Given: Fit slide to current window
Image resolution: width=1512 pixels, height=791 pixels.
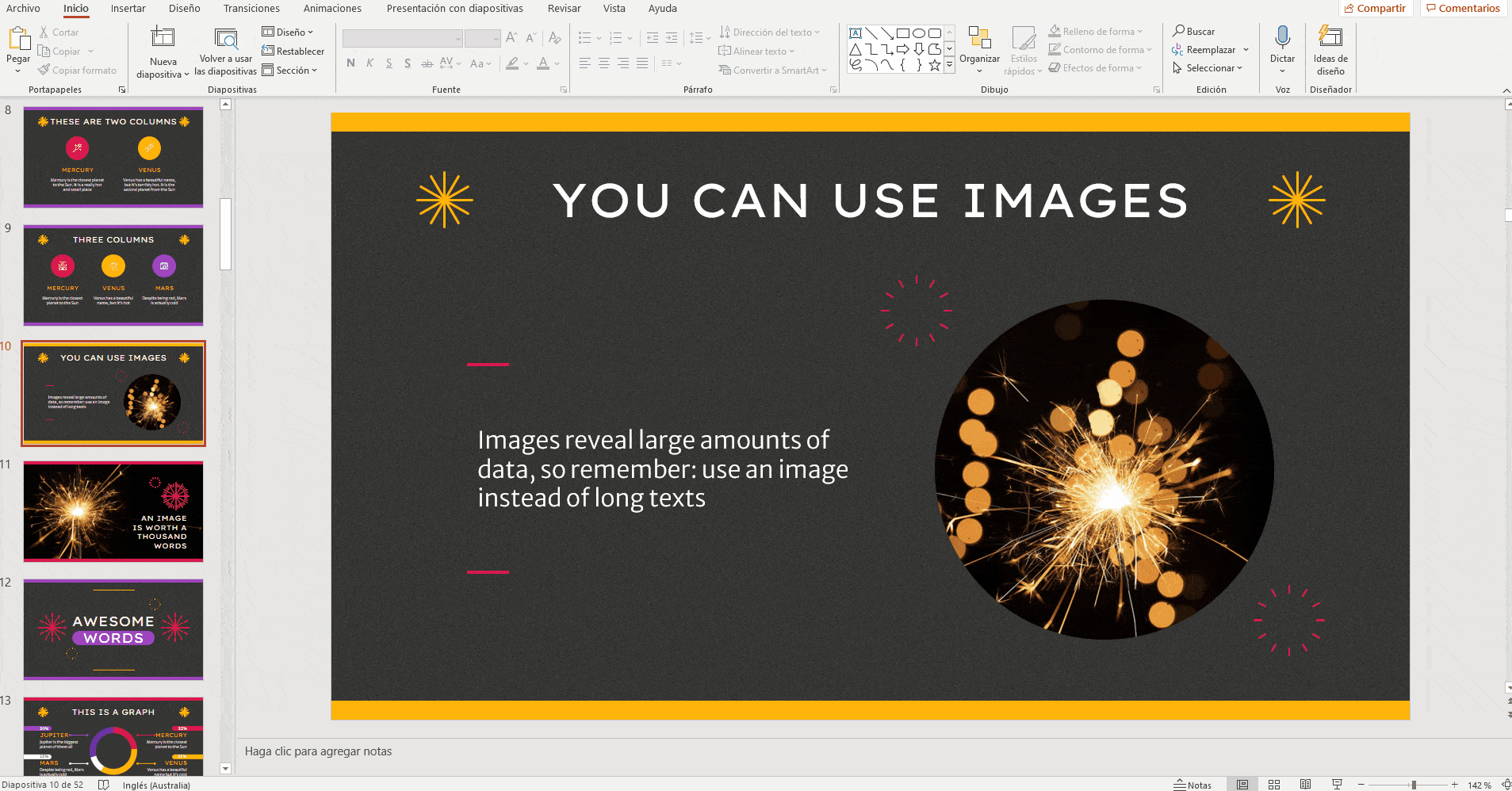Looking at the screenshot, I should (1506, 785).
